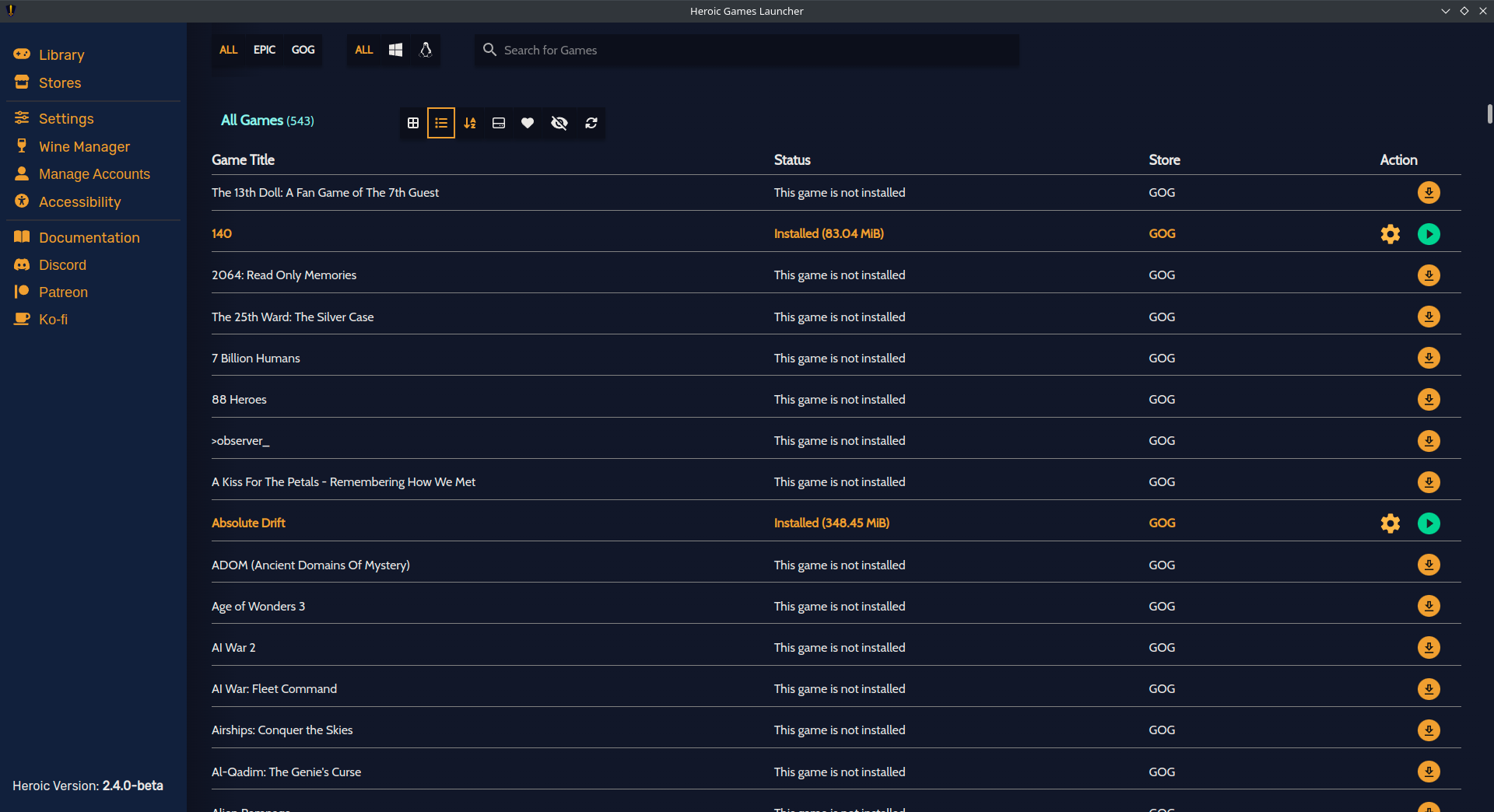This screenshot has width=1494, height=812.
Task: Open settings gear for Absolute Drift
Action: (x=1391, y=523)
